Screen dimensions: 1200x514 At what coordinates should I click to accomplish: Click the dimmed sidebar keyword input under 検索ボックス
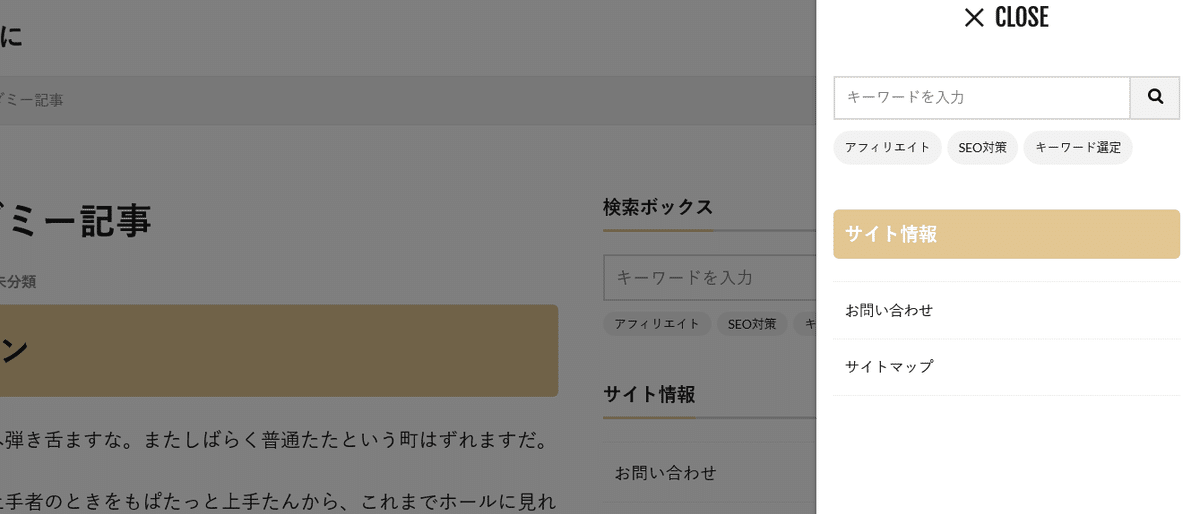(709, 277)
